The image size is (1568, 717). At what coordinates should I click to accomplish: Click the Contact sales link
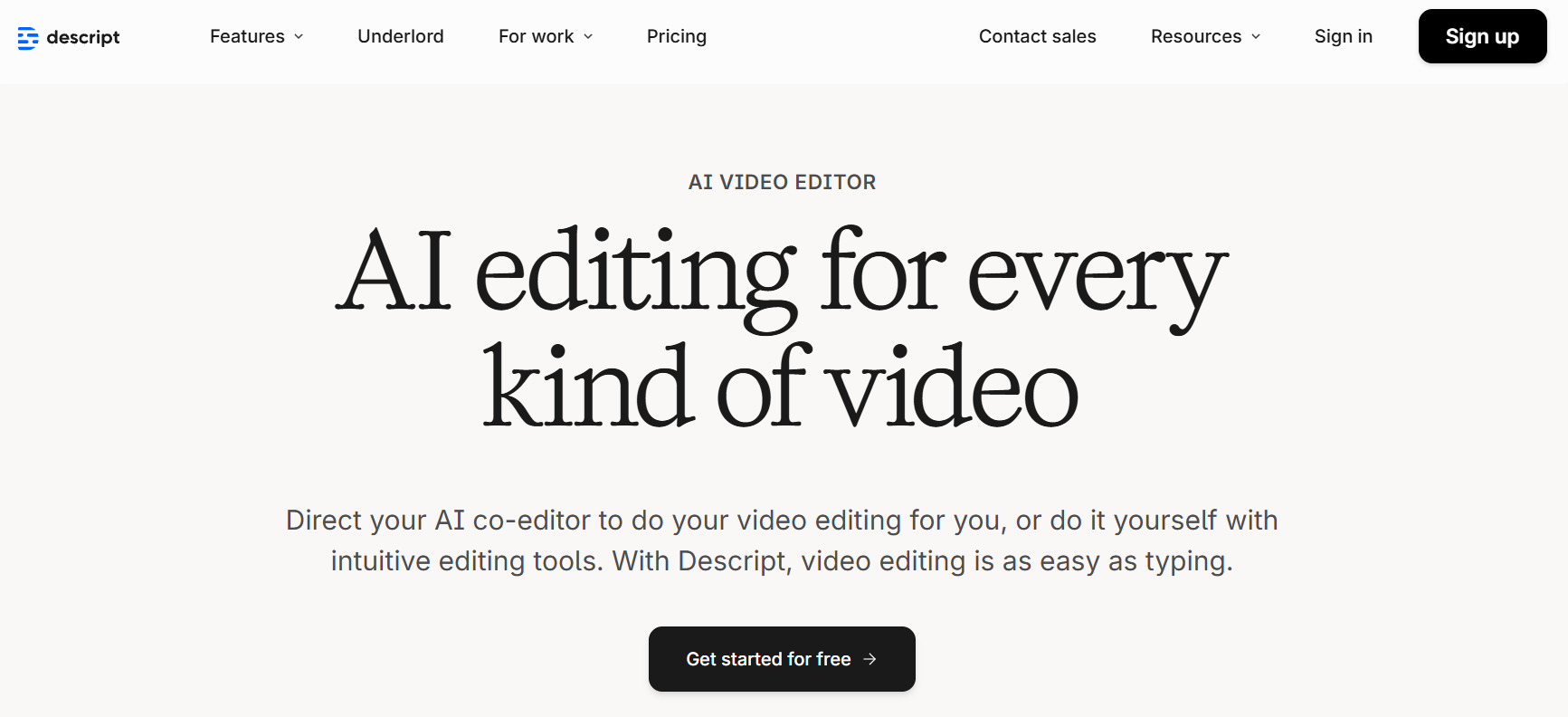(1037, 36)
